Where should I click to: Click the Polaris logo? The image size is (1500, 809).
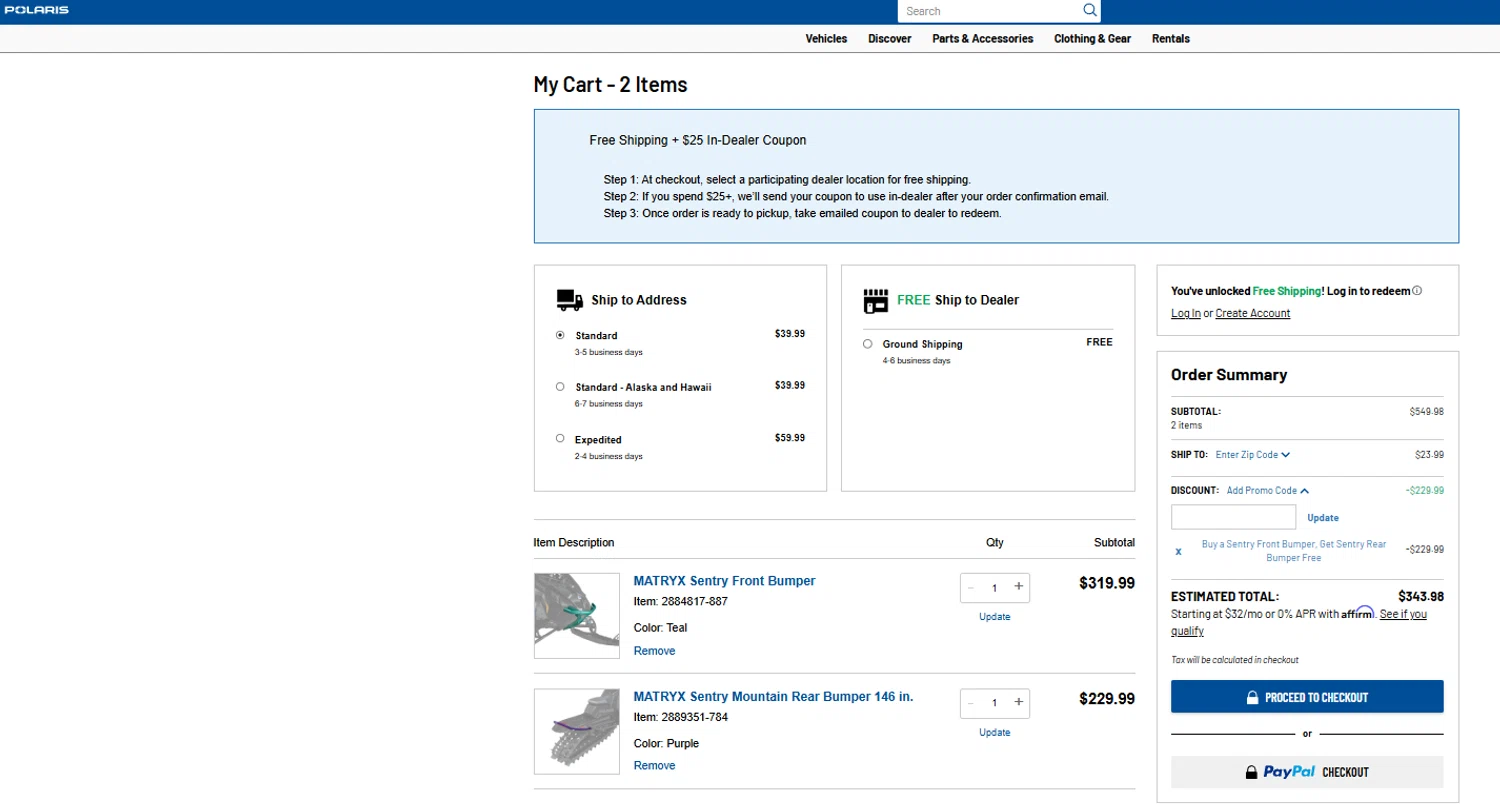coord(36,10)
